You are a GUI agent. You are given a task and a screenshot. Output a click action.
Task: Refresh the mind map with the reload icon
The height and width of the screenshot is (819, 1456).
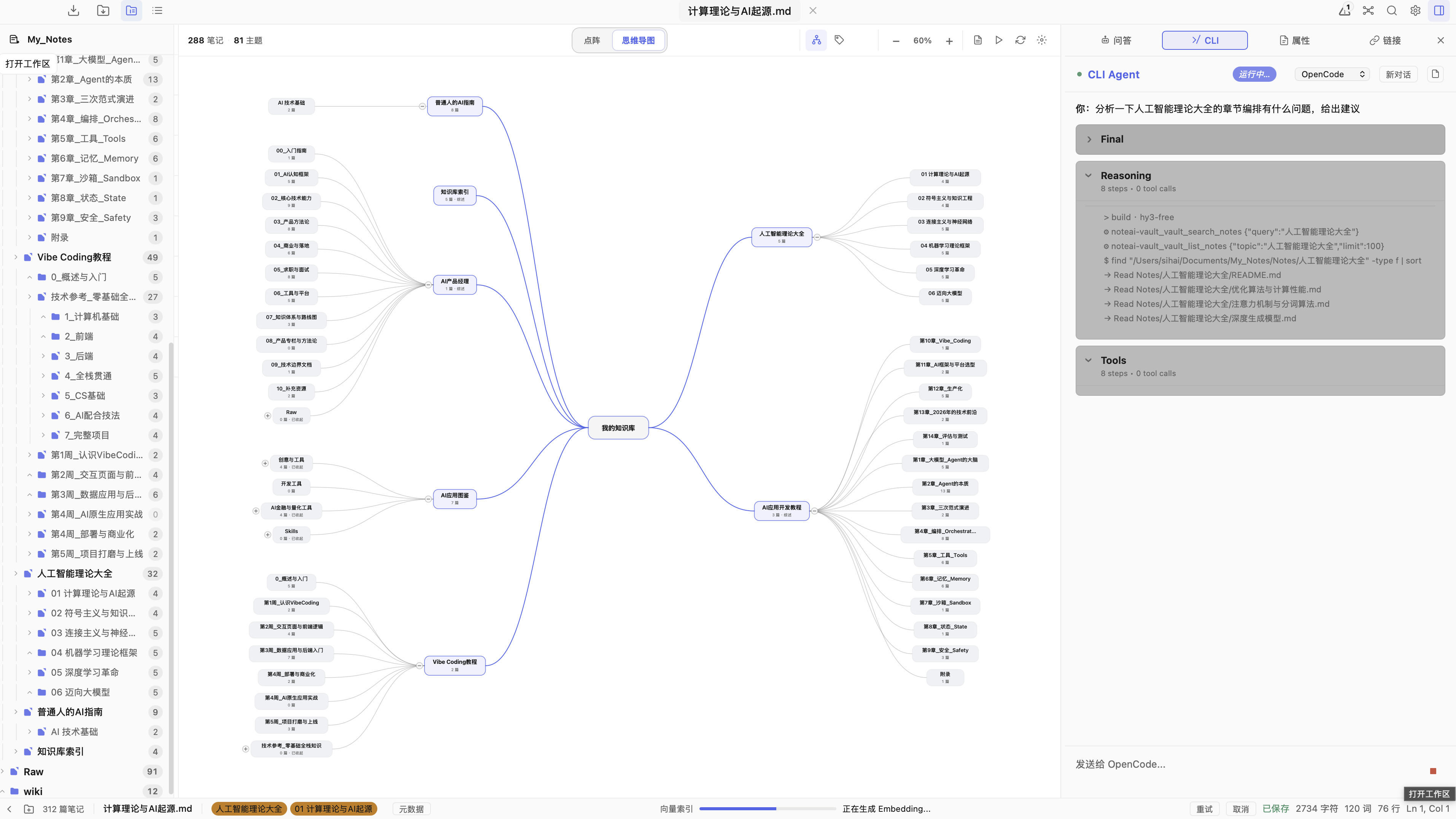point(1020,40)
